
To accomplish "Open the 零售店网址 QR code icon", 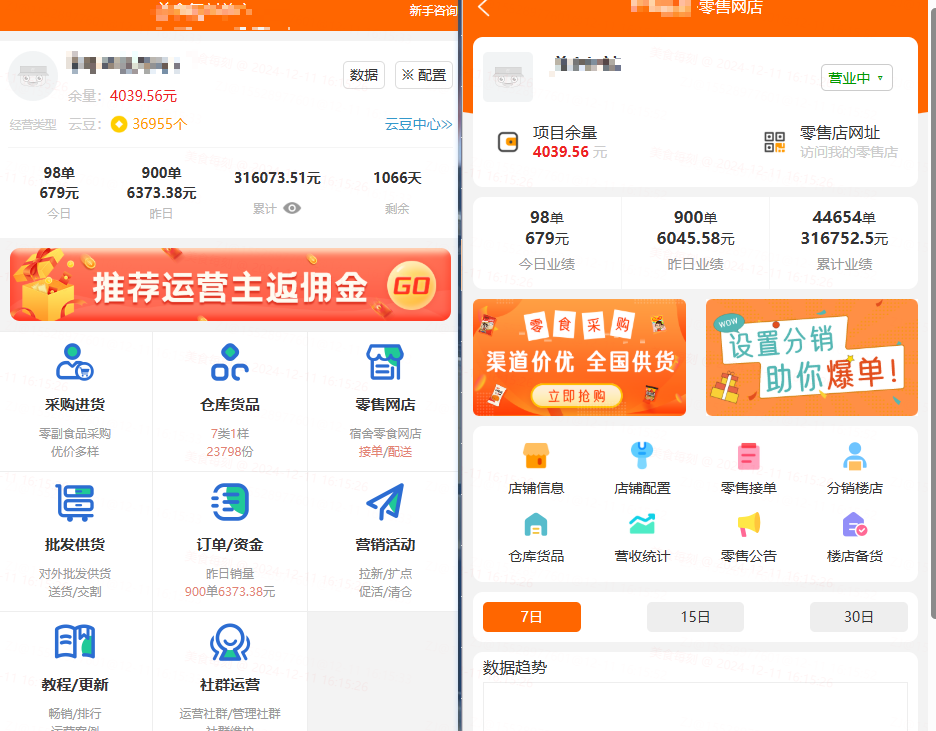I will [775, 142].
